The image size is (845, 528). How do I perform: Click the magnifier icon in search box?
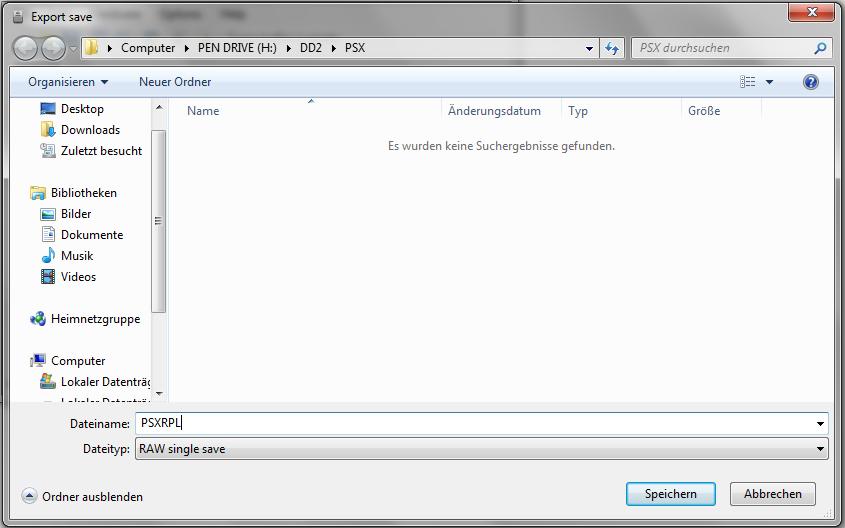pos(820,48)
